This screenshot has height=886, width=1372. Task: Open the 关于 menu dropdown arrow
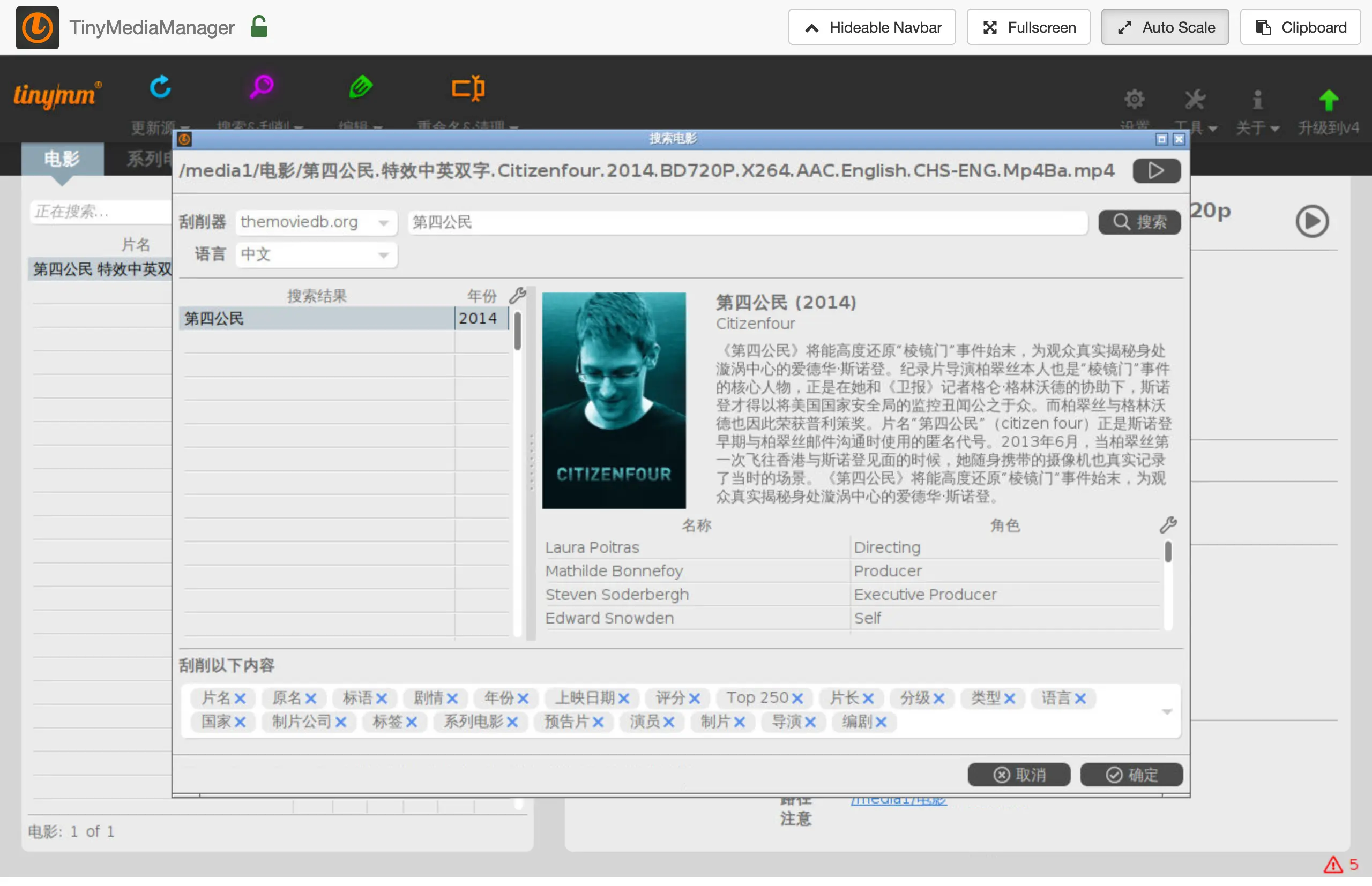click(1275, 129)
